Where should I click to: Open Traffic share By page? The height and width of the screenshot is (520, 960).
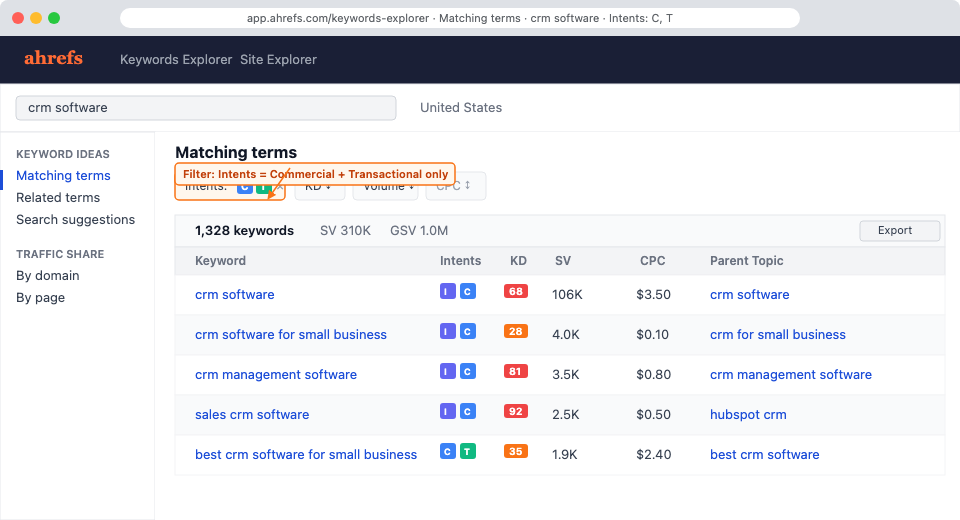40,298
